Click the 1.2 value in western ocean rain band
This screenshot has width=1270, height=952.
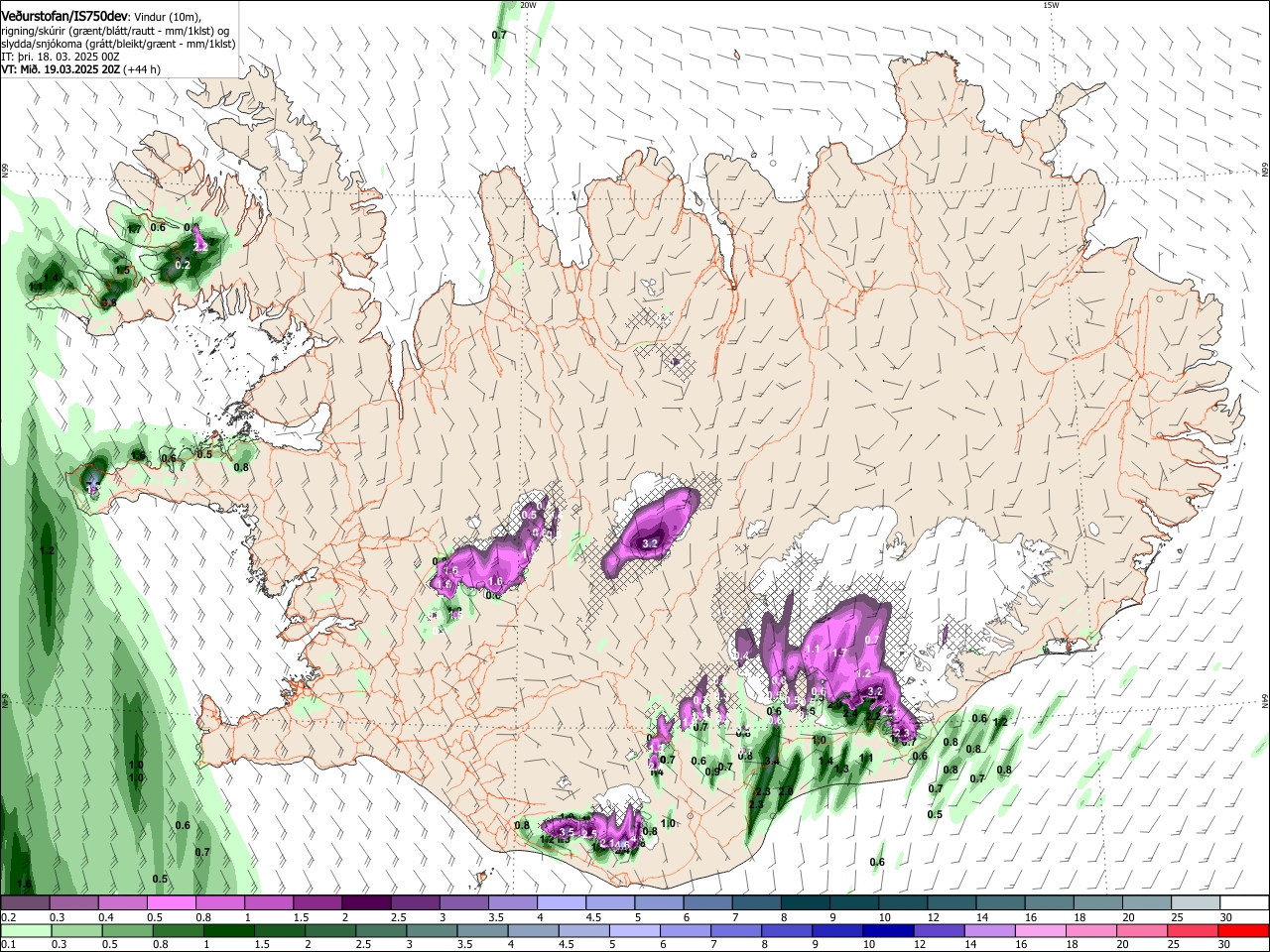click(46, 550)
